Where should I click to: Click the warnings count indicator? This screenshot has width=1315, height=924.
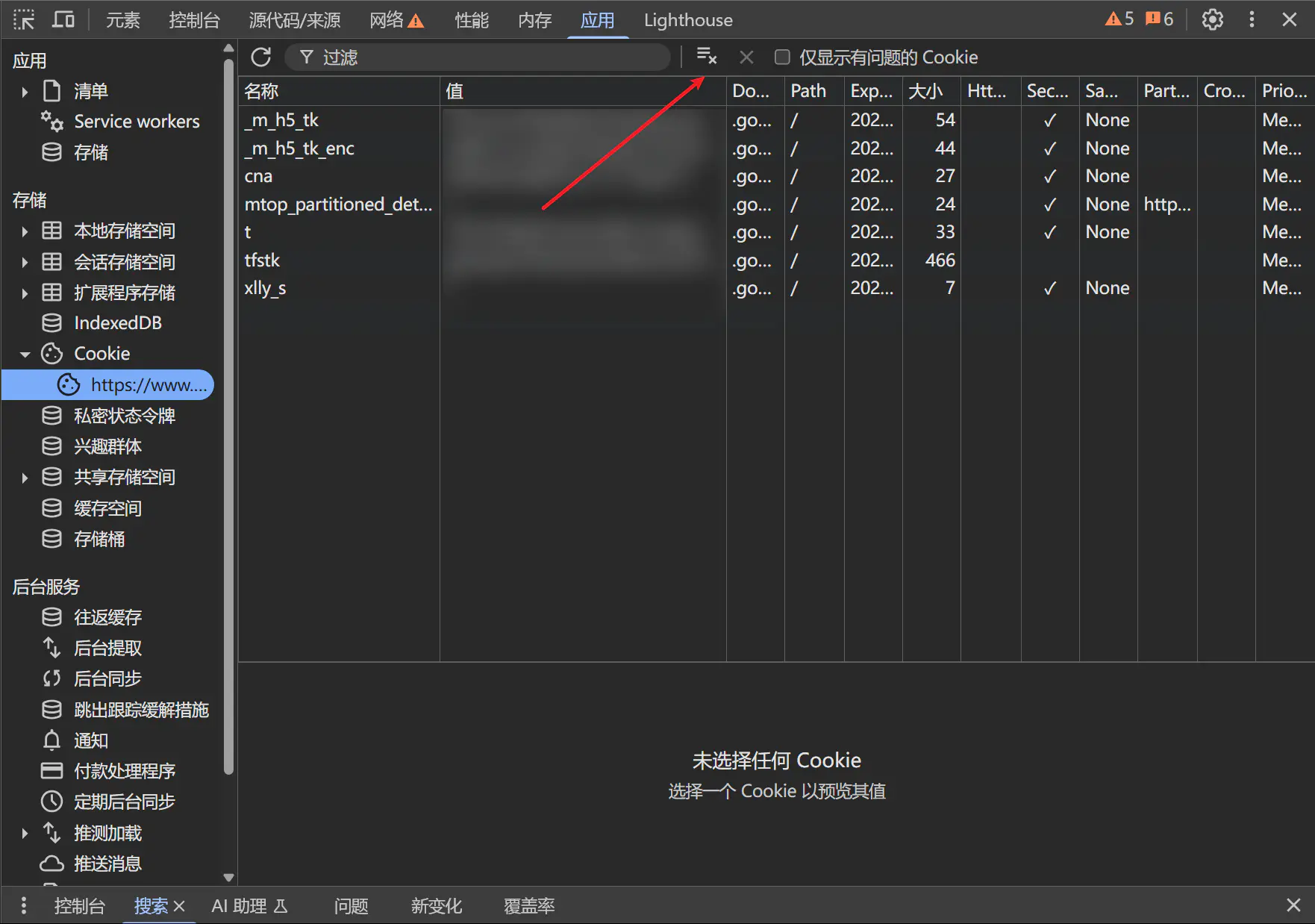(x=1119, y=19)
